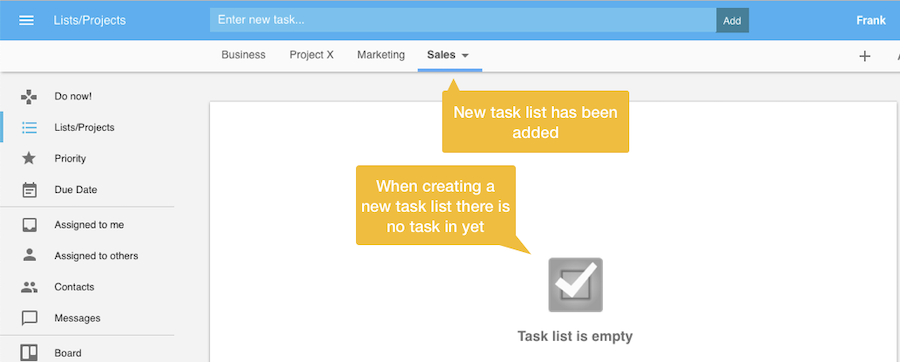Open the Frank user menu
This screenshot has height=362, width=900.
871,20
